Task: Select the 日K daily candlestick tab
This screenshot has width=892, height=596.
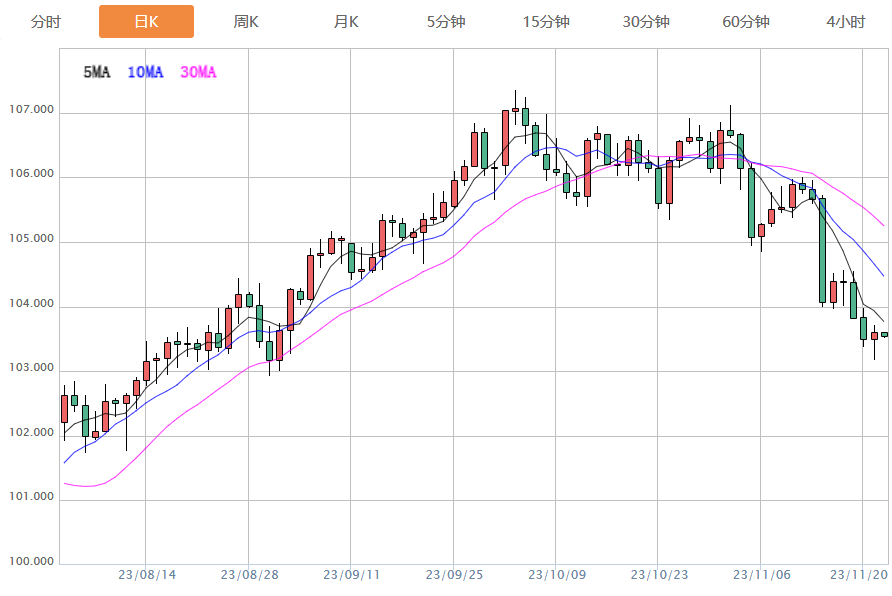Action: 146,22
